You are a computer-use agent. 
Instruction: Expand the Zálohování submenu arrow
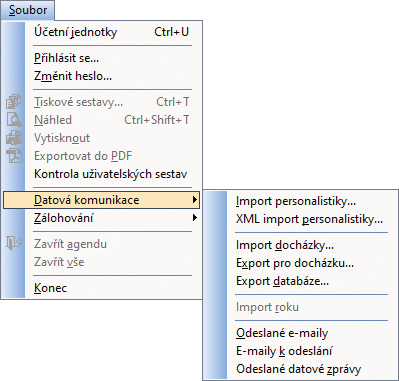pyautogui.click(x=195, y=218)
